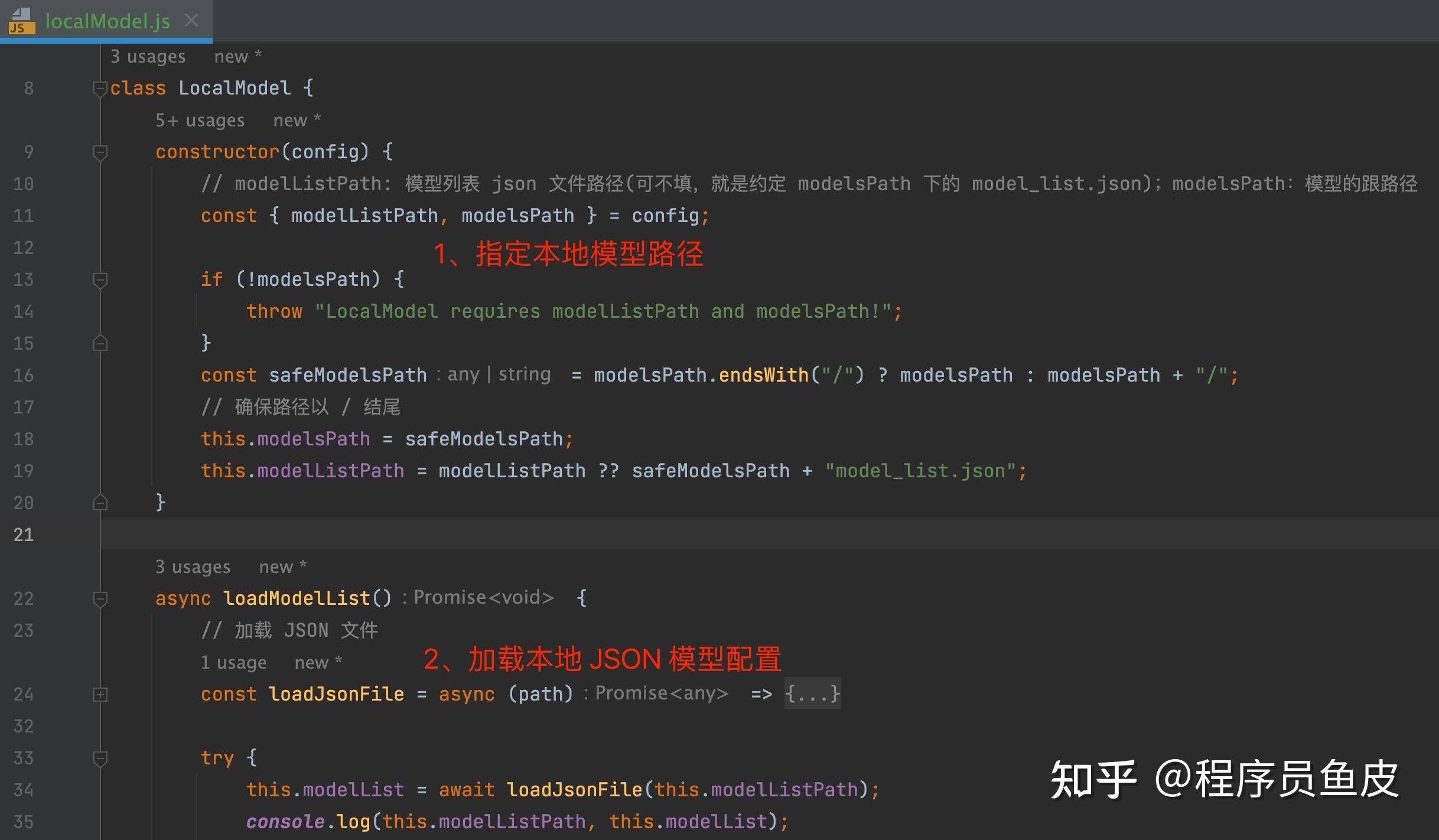1439x840 pixels.
Task: Open the '5+ usages' hint above constructor
Action: click(x=200, y=121)
